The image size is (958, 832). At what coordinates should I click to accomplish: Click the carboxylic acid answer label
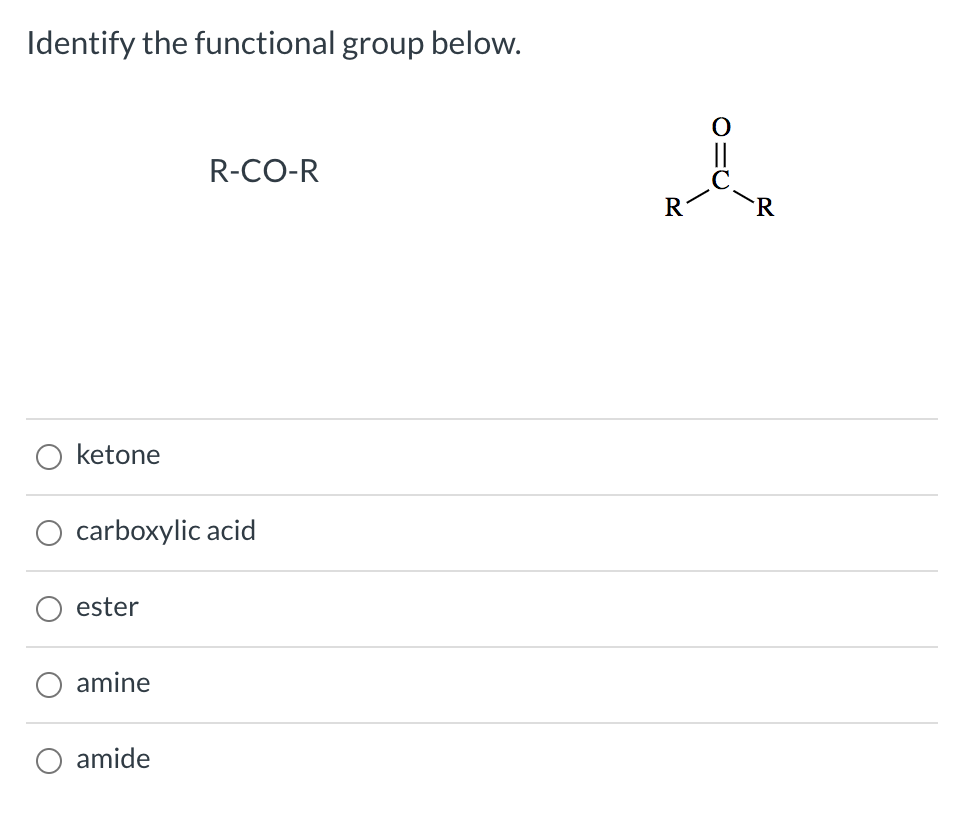pyautogui.click(x=166, y=531)
